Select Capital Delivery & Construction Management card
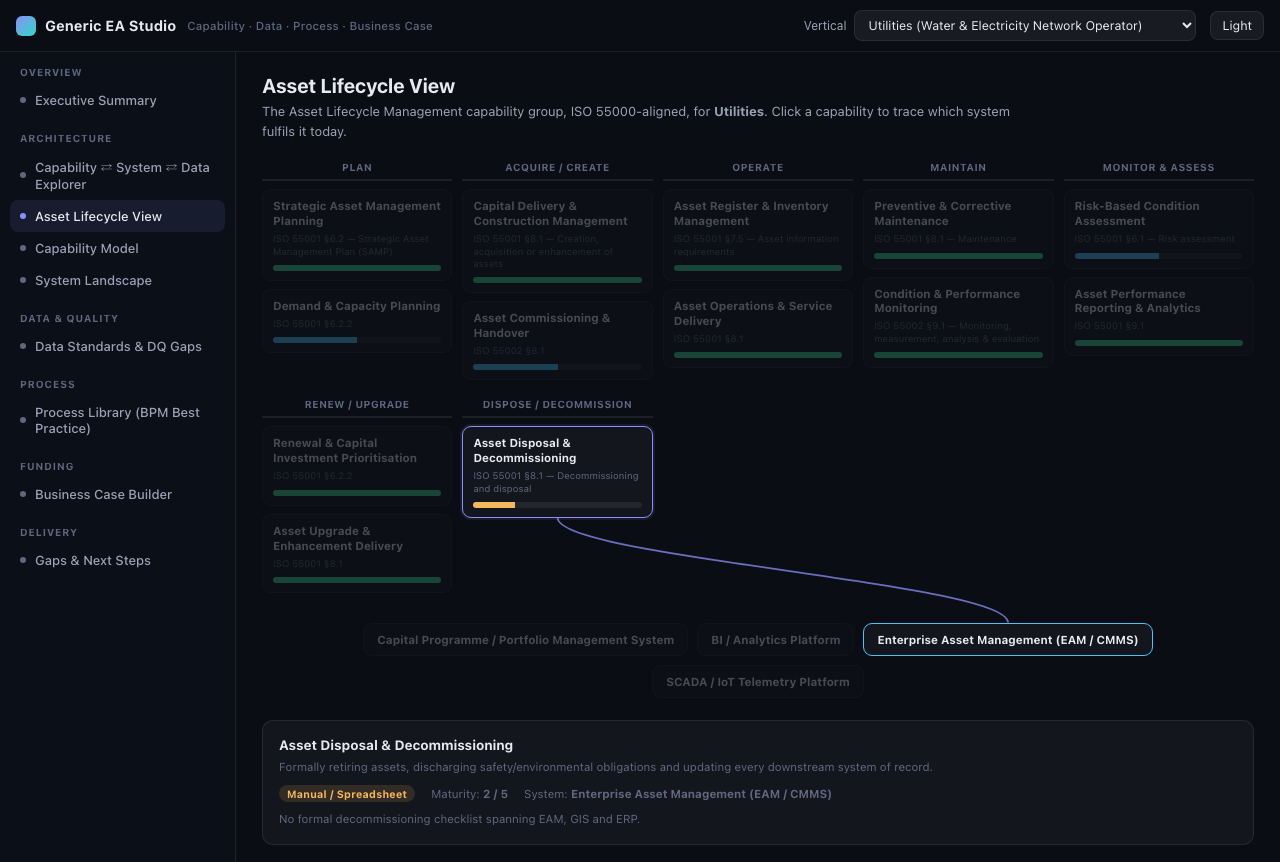This screenshot has height=862, width=1280. tap(557, 241)
